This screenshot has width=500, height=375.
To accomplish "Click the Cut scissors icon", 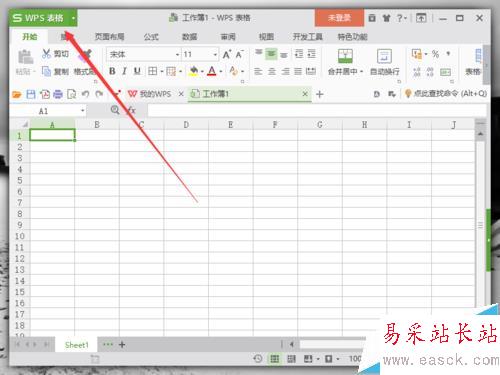I will [x=47, y=54].
